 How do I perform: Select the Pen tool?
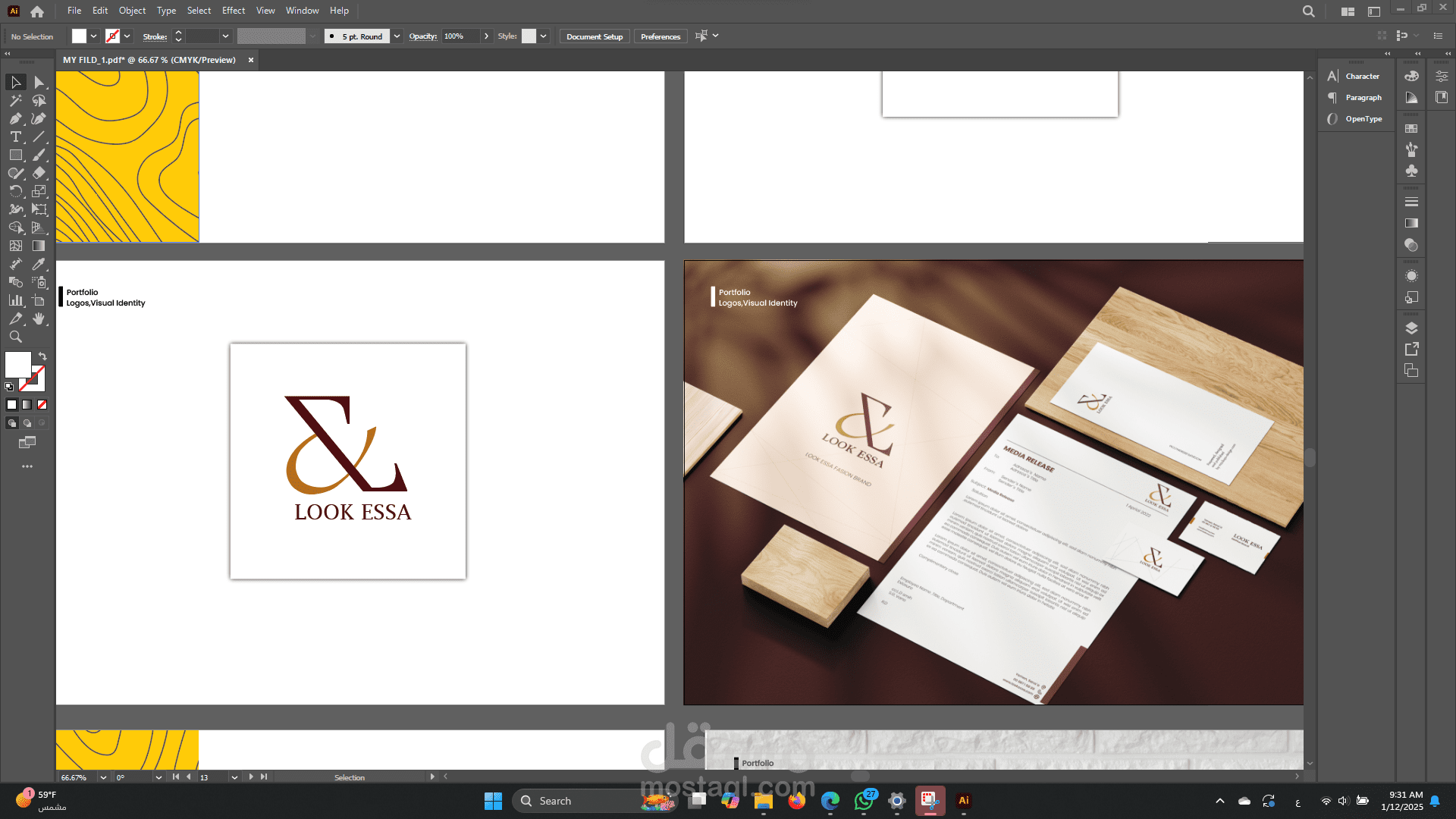coord(16,118)
